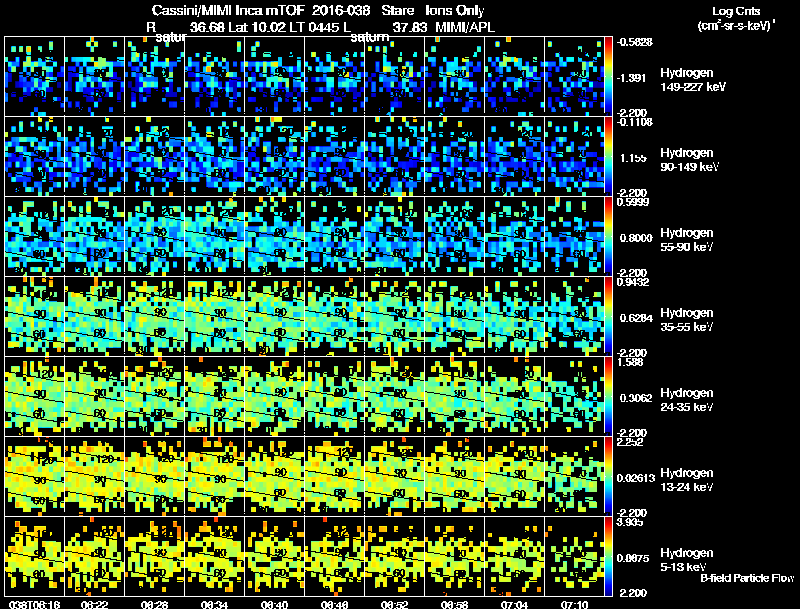This screenshot has width=800, height=609.
Task: Click the color bar beside Hydrogen 13-24 keV
Action: (608, 476)
